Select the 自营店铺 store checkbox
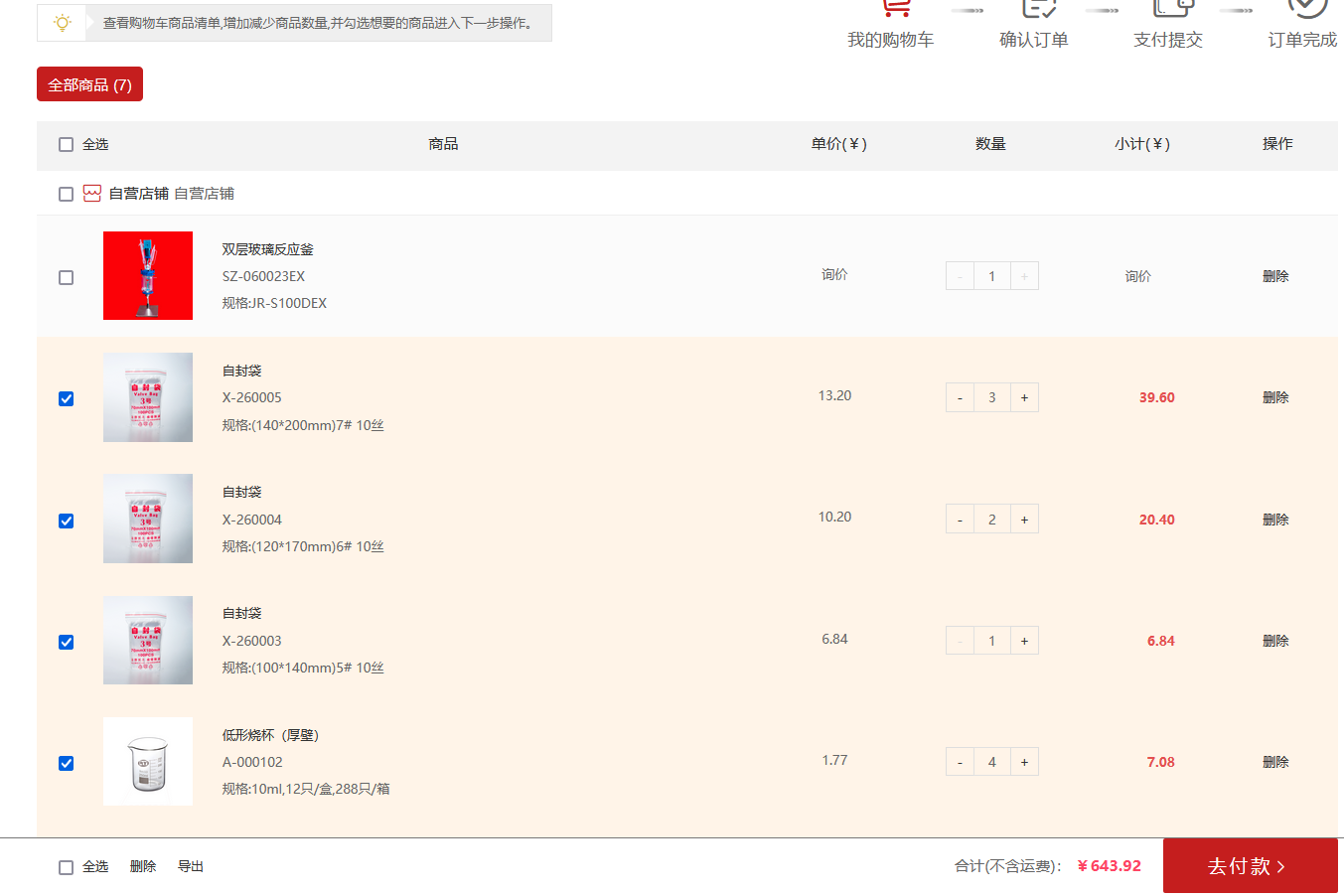1344x896 pixels. (x=67, y=194)
